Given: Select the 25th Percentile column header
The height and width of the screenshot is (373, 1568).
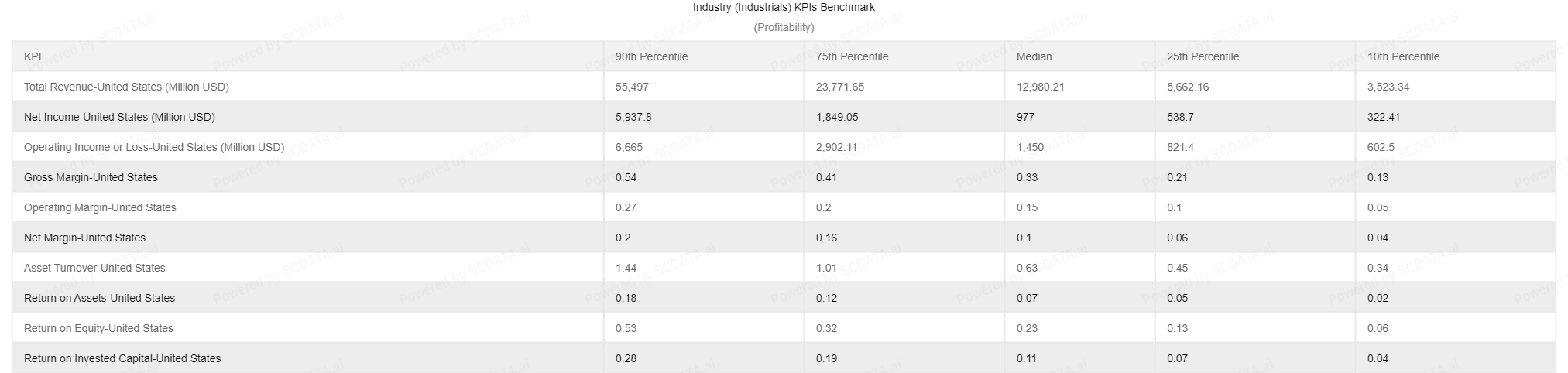Looking at the screenshot, I should pos(1203,56).
